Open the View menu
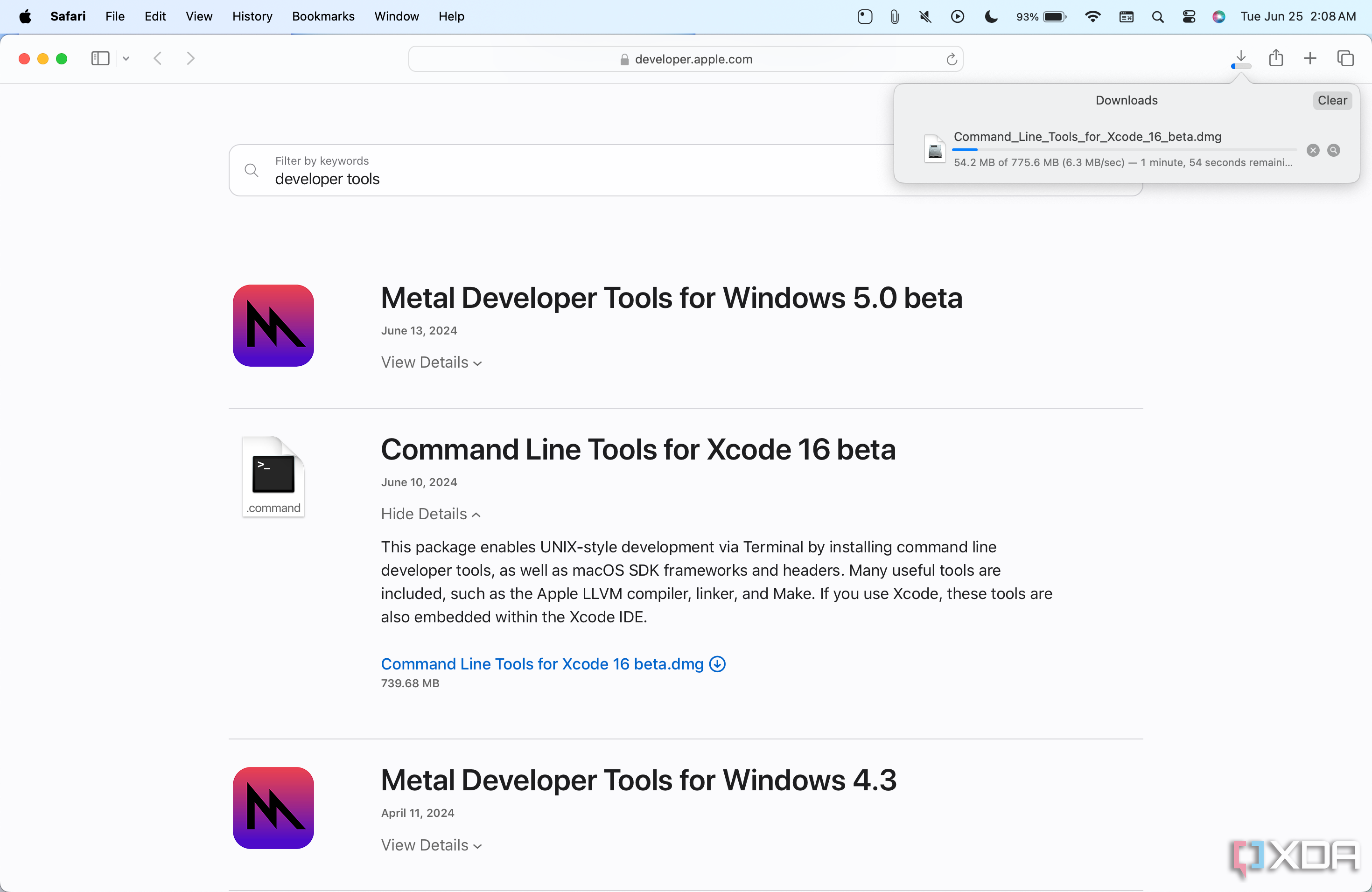Viewport: 1372px width, 892px height. [x=199, y=16]
